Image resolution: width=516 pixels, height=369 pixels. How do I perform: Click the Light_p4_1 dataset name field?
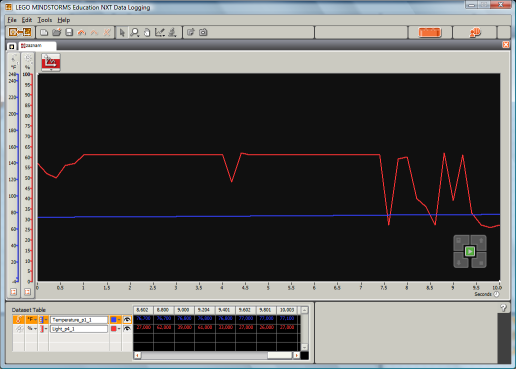[x=79, y=329]
